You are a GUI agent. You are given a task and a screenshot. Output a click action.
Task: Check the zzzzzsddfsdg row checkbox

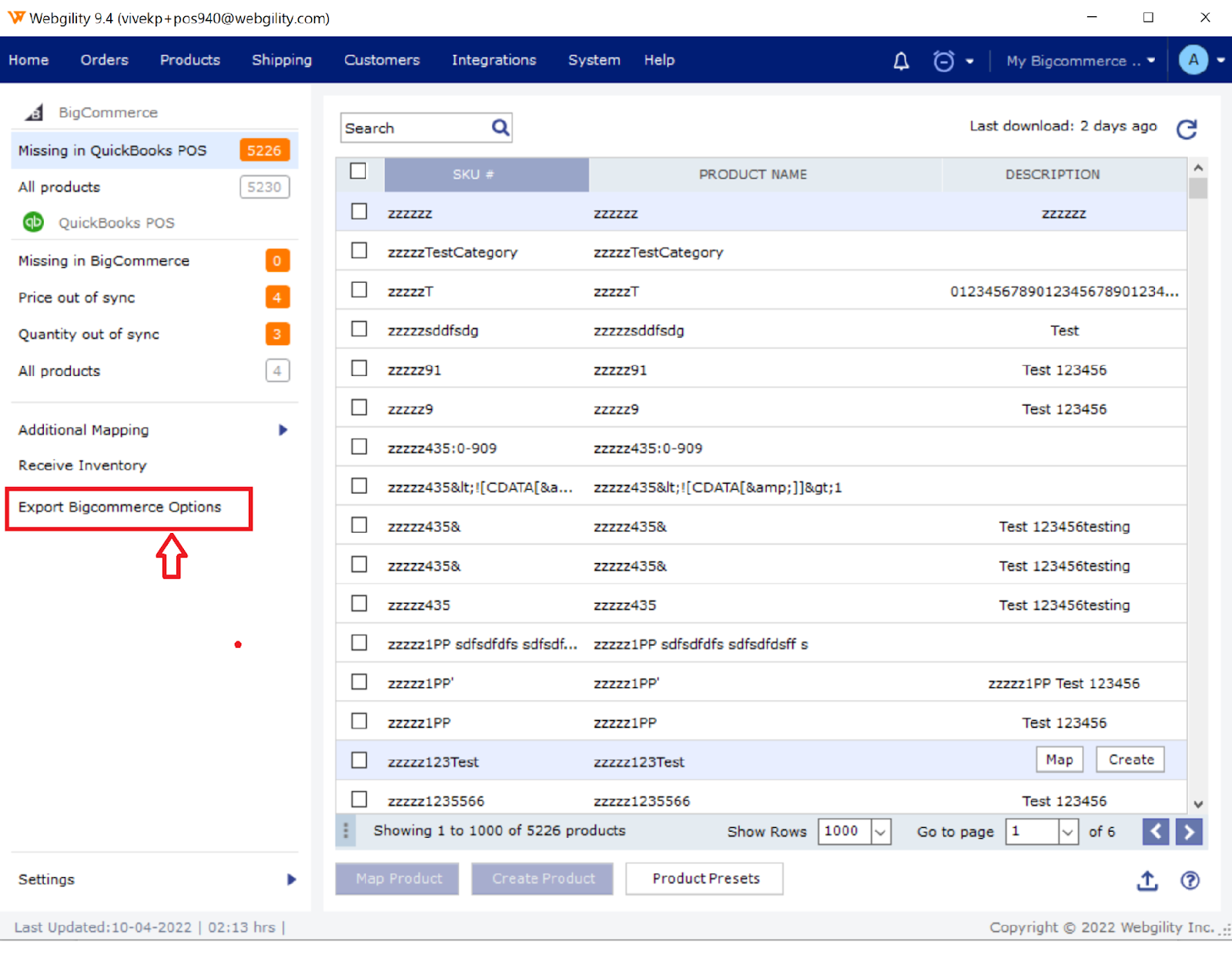(x=359, y=329)
